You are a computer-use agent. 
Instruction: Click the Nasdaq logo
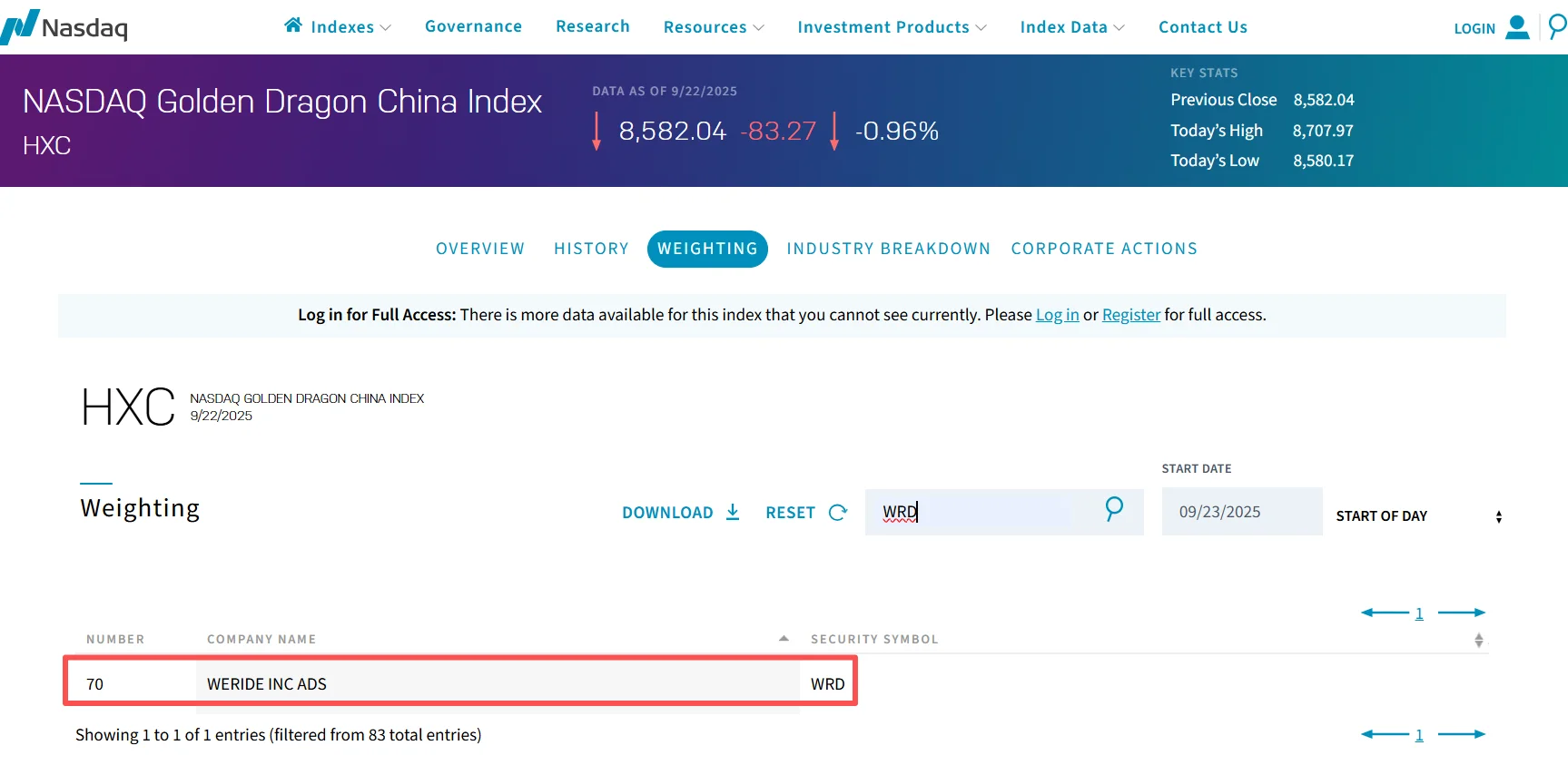[x=64, y=27]
